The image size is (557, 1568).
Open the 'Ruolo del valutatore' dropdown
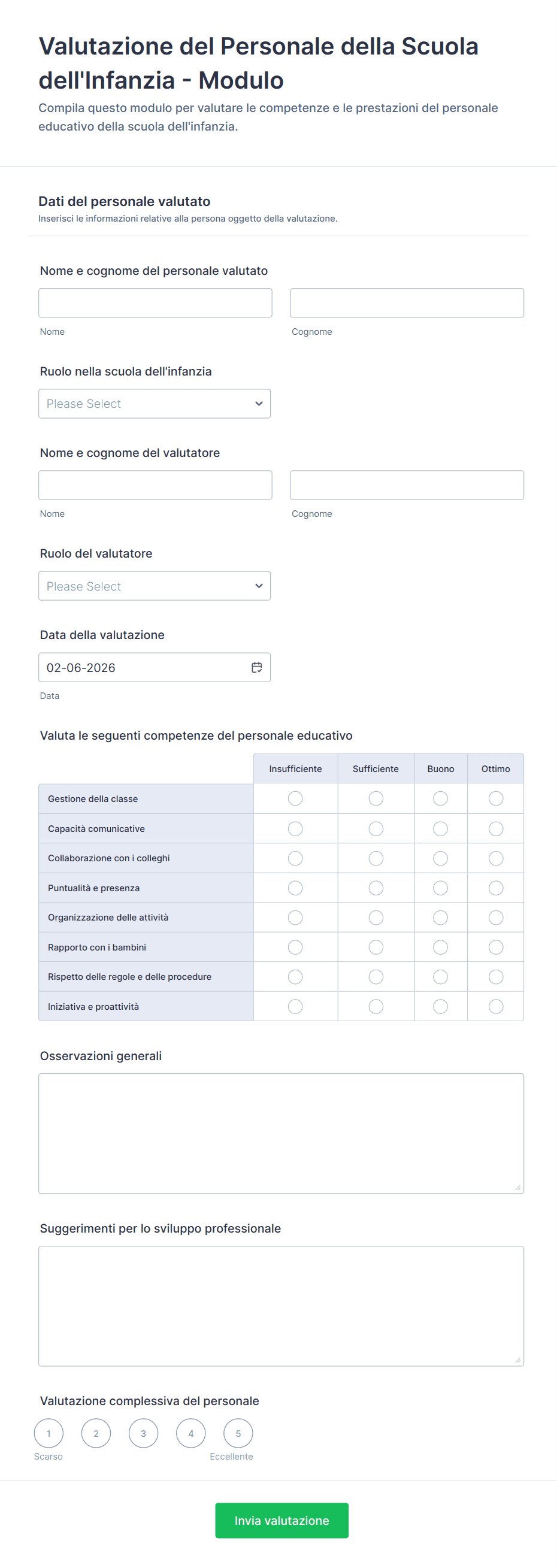pyautogui.click(x=155, y=586)
